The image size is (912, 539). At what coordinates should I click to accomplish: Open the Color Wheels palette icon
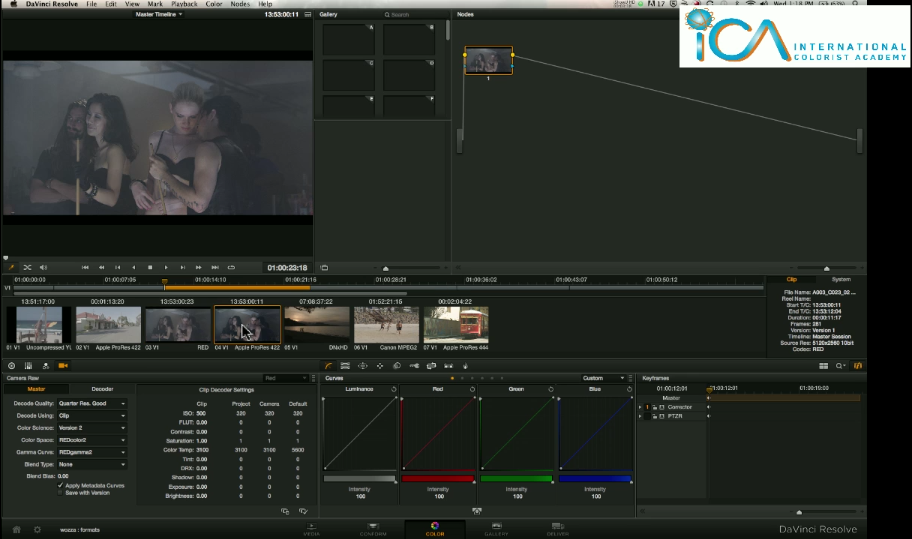(x=11, y=366)
